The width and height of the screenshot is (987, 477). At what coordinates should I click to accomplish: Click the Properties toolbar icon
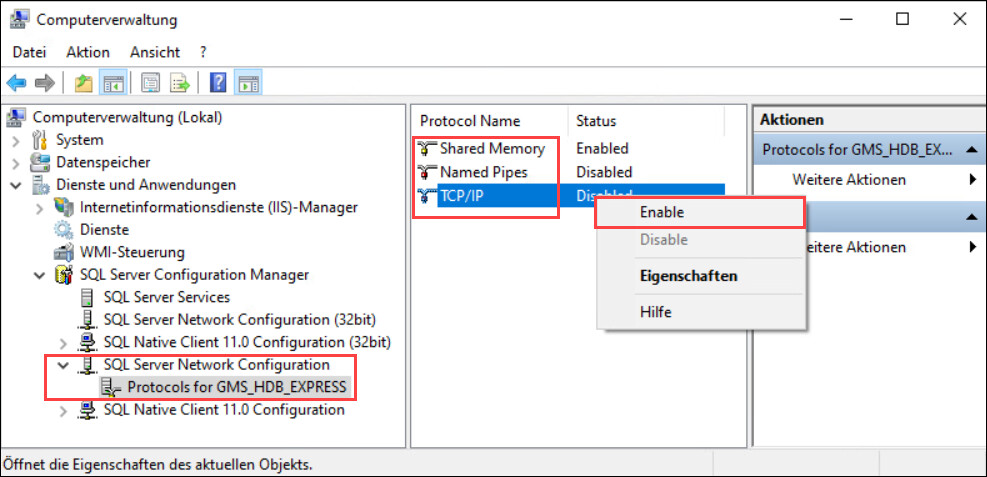151,83
